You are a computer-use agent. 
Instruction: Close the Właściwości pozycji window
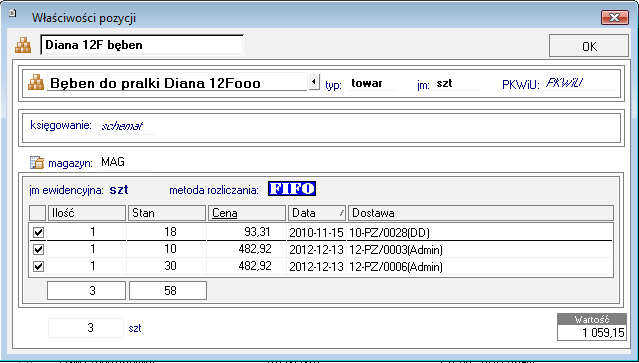point(614,18)
